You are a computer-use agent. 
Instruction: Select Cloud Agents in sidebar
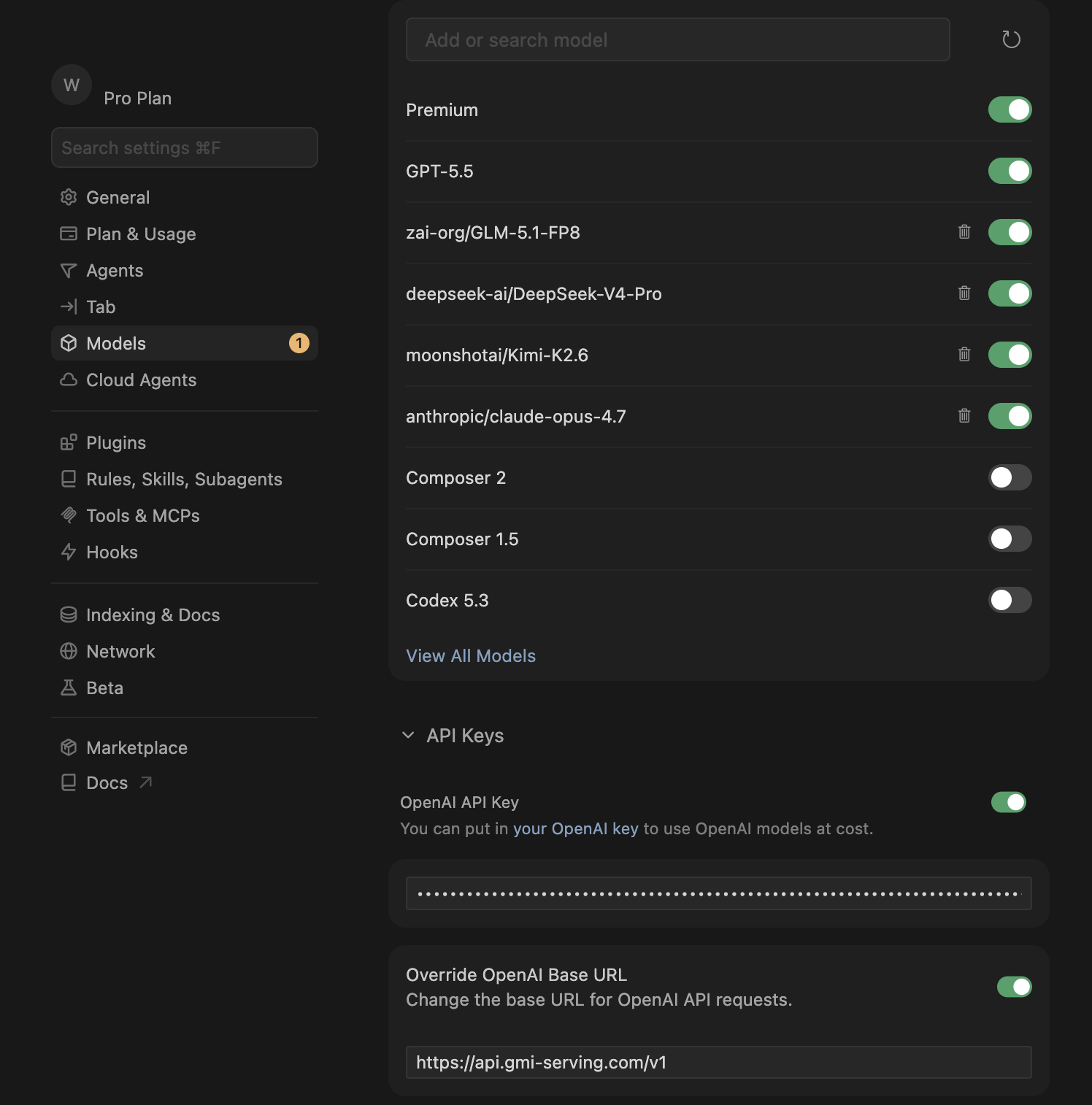click(185, 380)
